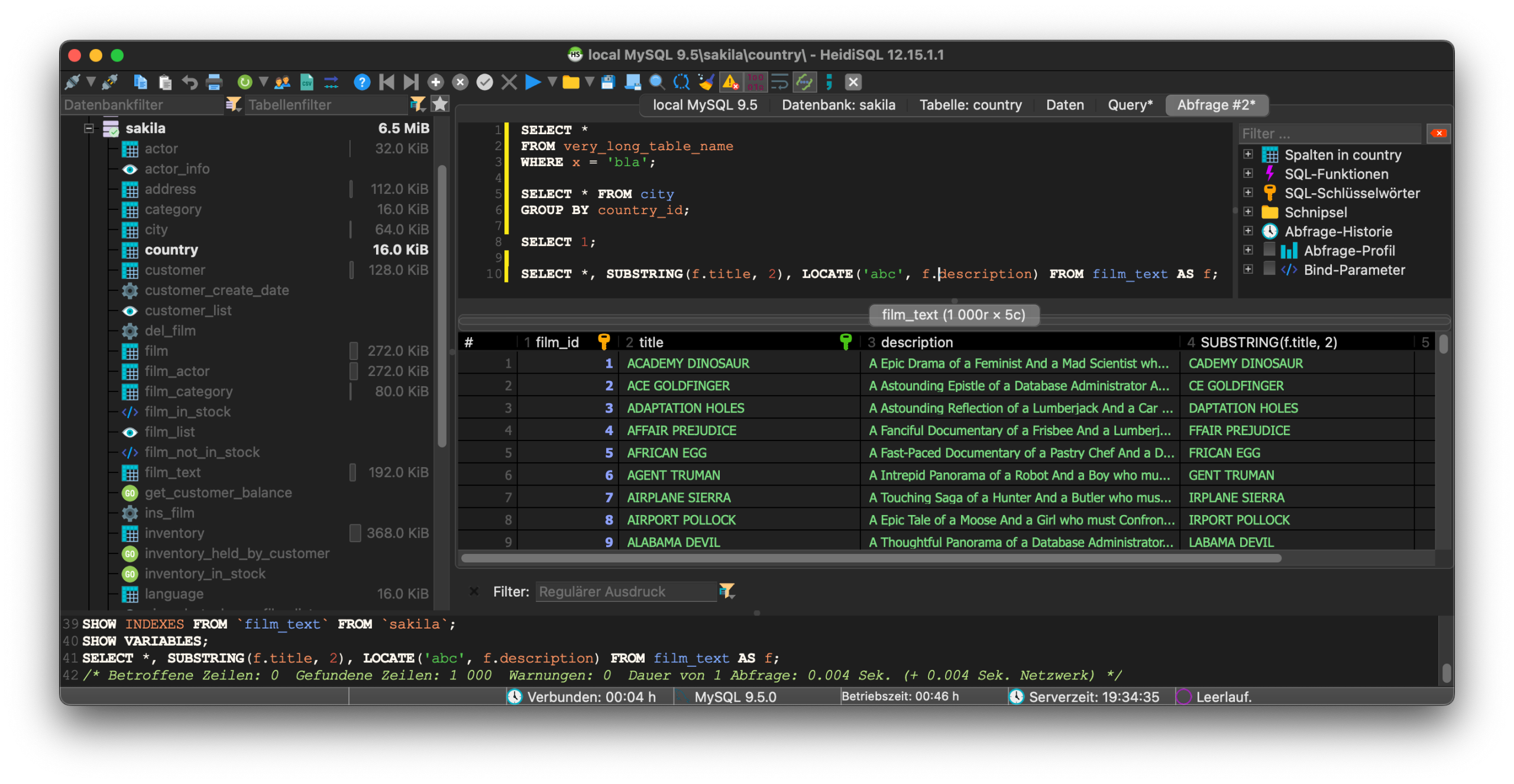Image resolution: width=1514 pixels, height=784 pixels.
Task: Check the Bind-Parameter checkbox
Action: point(1269,270)
